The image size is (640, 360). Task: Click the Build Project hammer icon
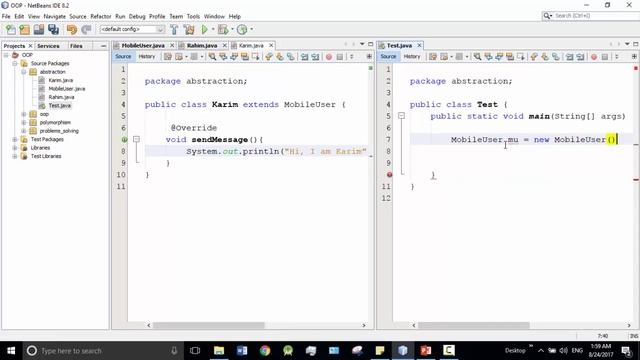click(x=174, y=29)
